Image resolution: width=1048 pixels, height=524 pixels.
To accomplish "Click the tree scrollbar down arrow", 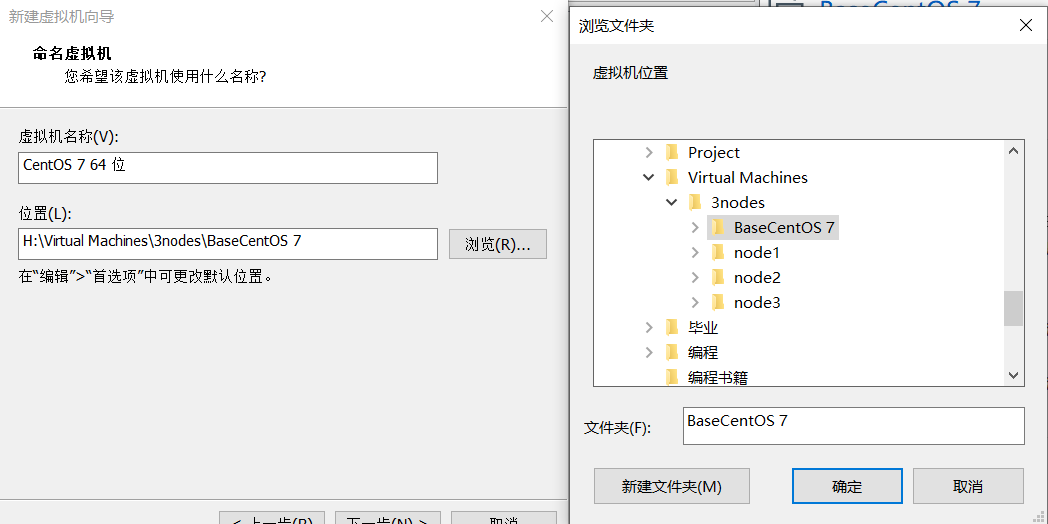I will coord(1013,376).
